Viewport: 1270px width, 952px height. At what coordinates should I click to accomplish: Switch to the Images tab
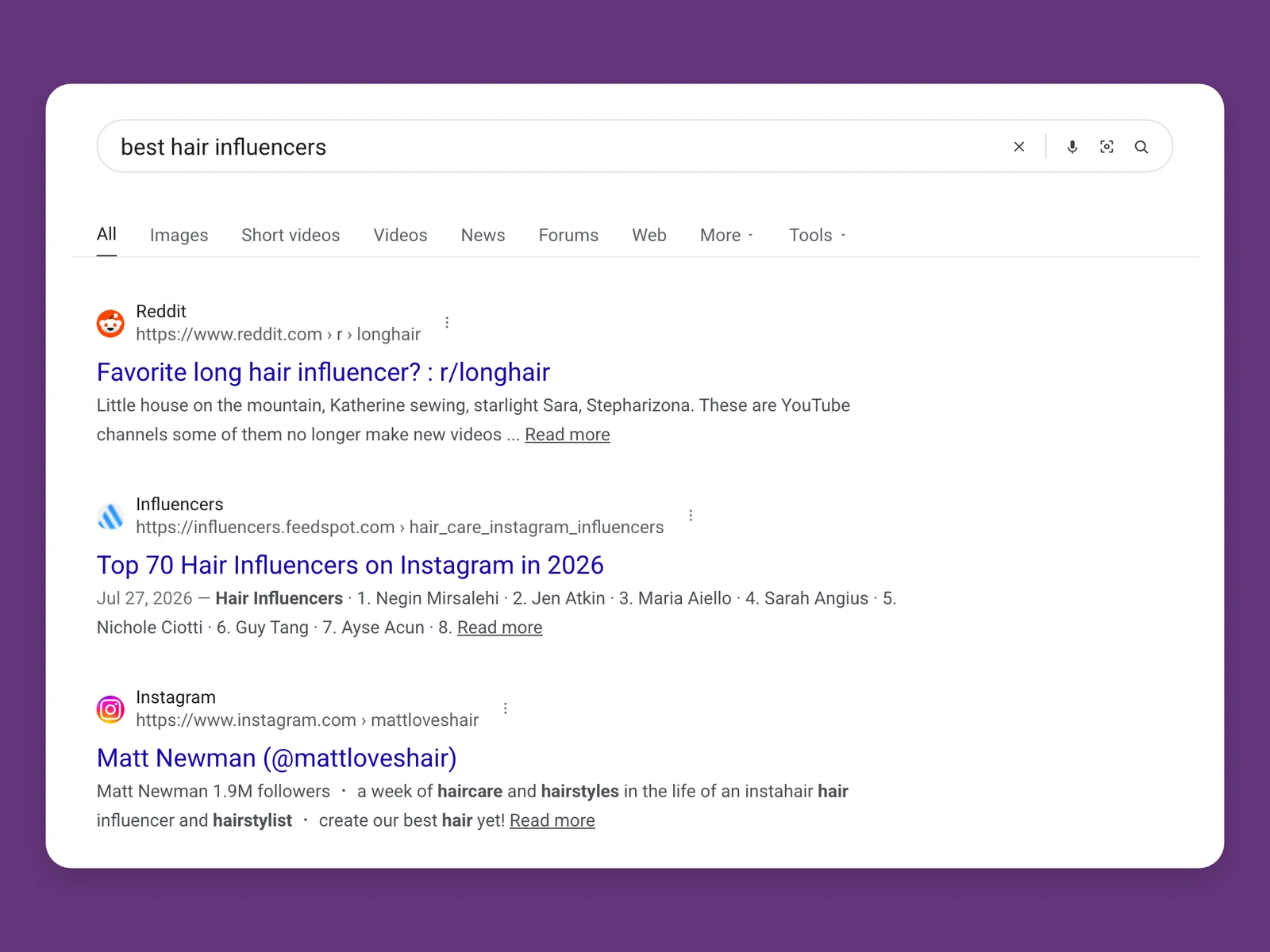(x=179, y=235)
